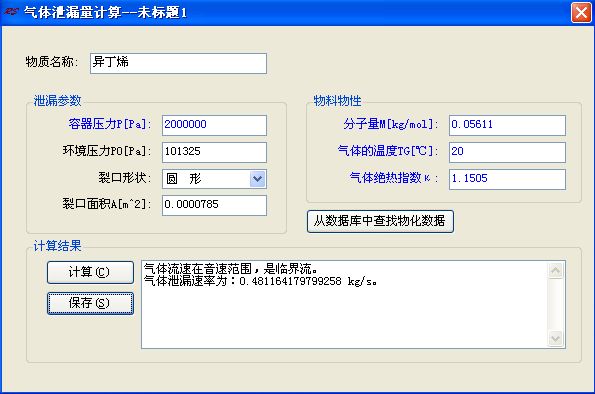Viewport: 595px width, 394px height.
Task: Click the 从数据库中查找物化数据 button
Action: tap(380, 221)
